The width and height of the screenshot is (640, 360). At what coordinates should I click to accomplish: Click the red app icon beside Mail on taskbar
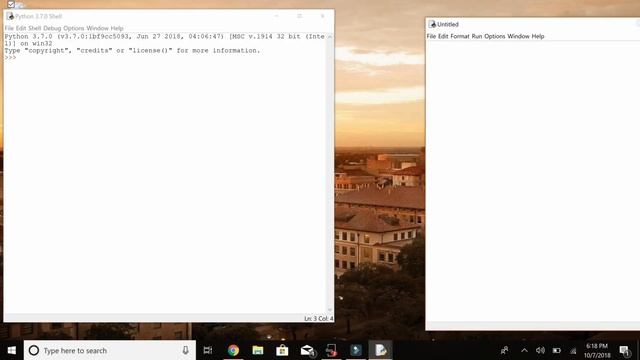pyautogui.click(x=331, y=350)
